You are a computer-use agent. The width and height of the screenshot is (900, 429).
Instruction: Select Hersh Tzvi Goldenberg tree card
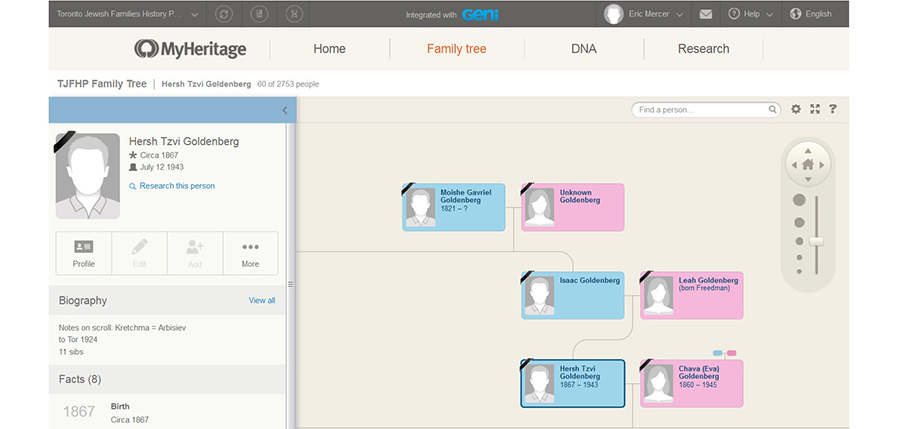click(573, 384)
